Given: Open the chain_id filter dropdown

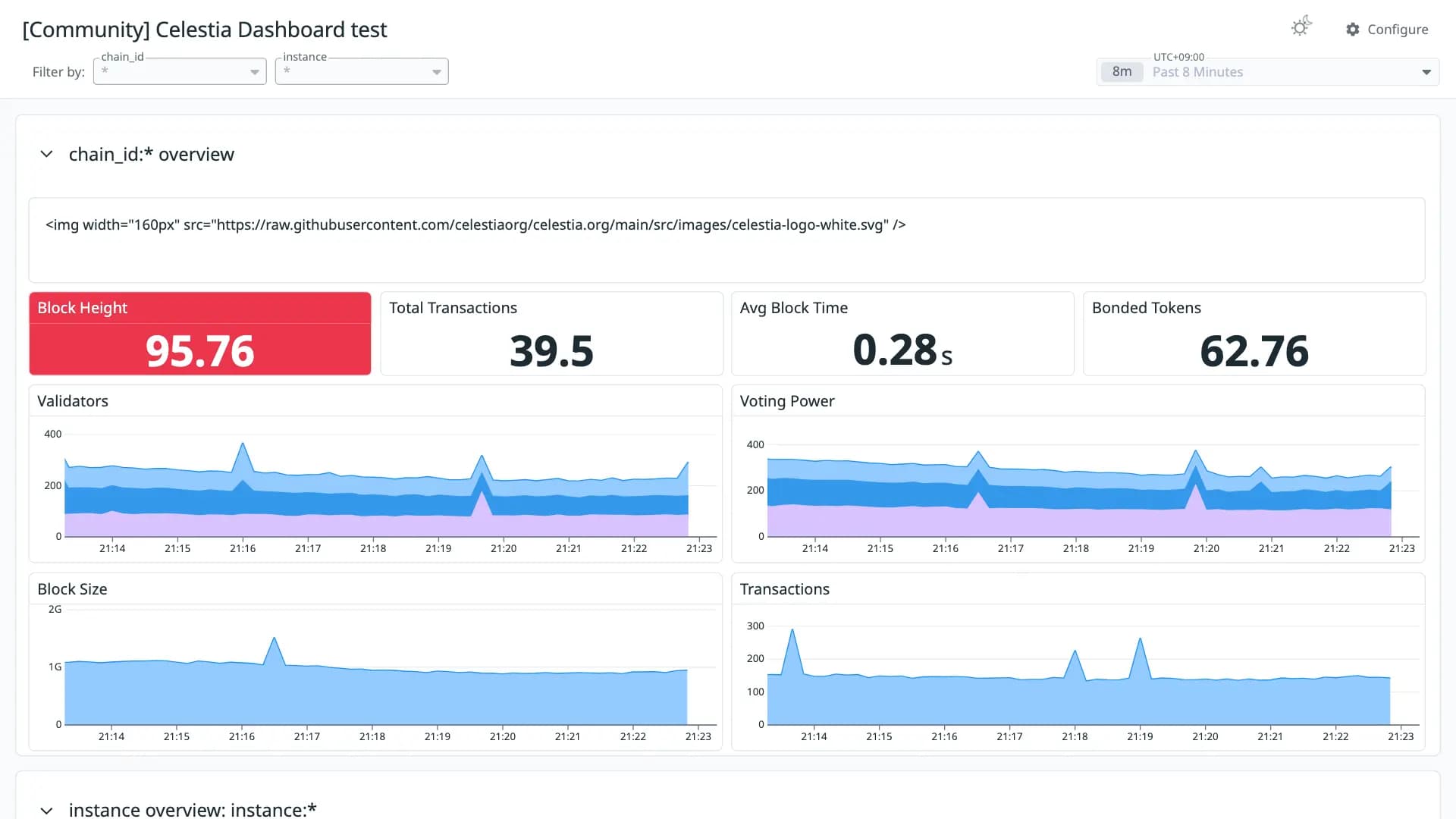Looking at the screenshot, I should 180,71.
